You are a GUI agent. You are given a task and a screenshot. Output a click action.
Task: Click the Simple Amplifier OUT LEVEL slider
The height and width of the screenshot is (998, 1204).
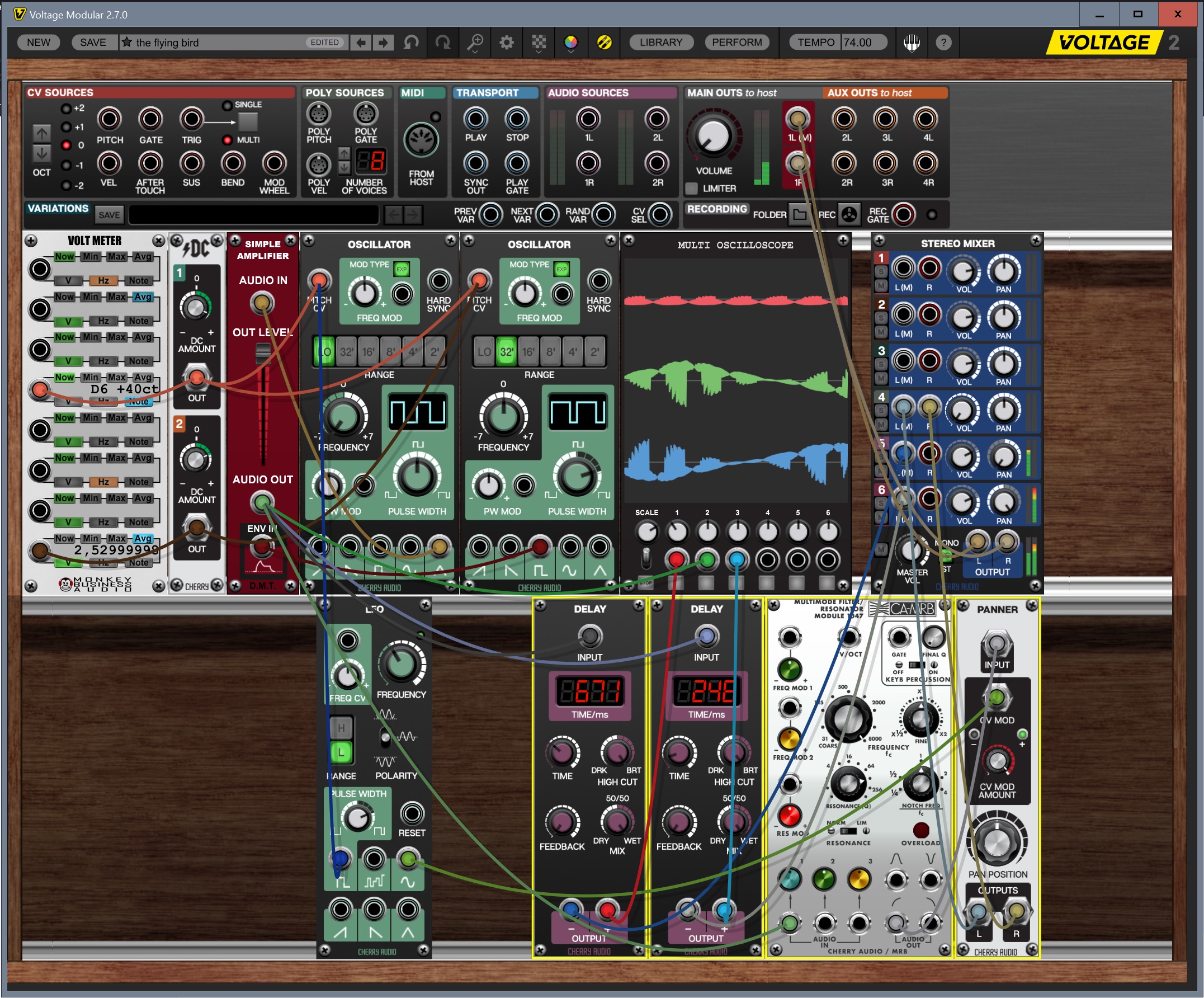[263, 353]
